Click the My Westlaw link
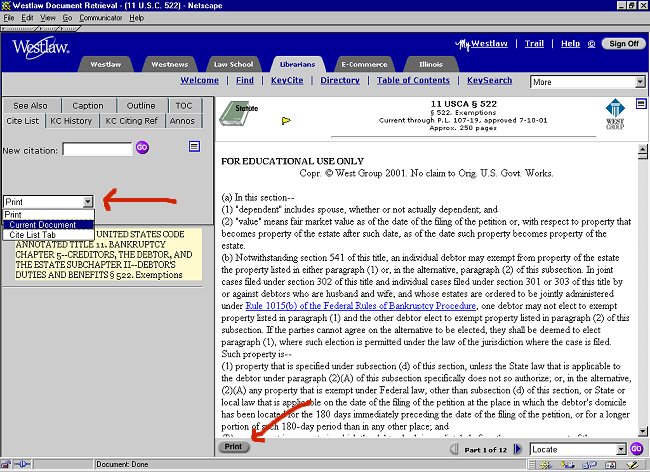Viewport: 650px width, 472px height. [482, 44]
